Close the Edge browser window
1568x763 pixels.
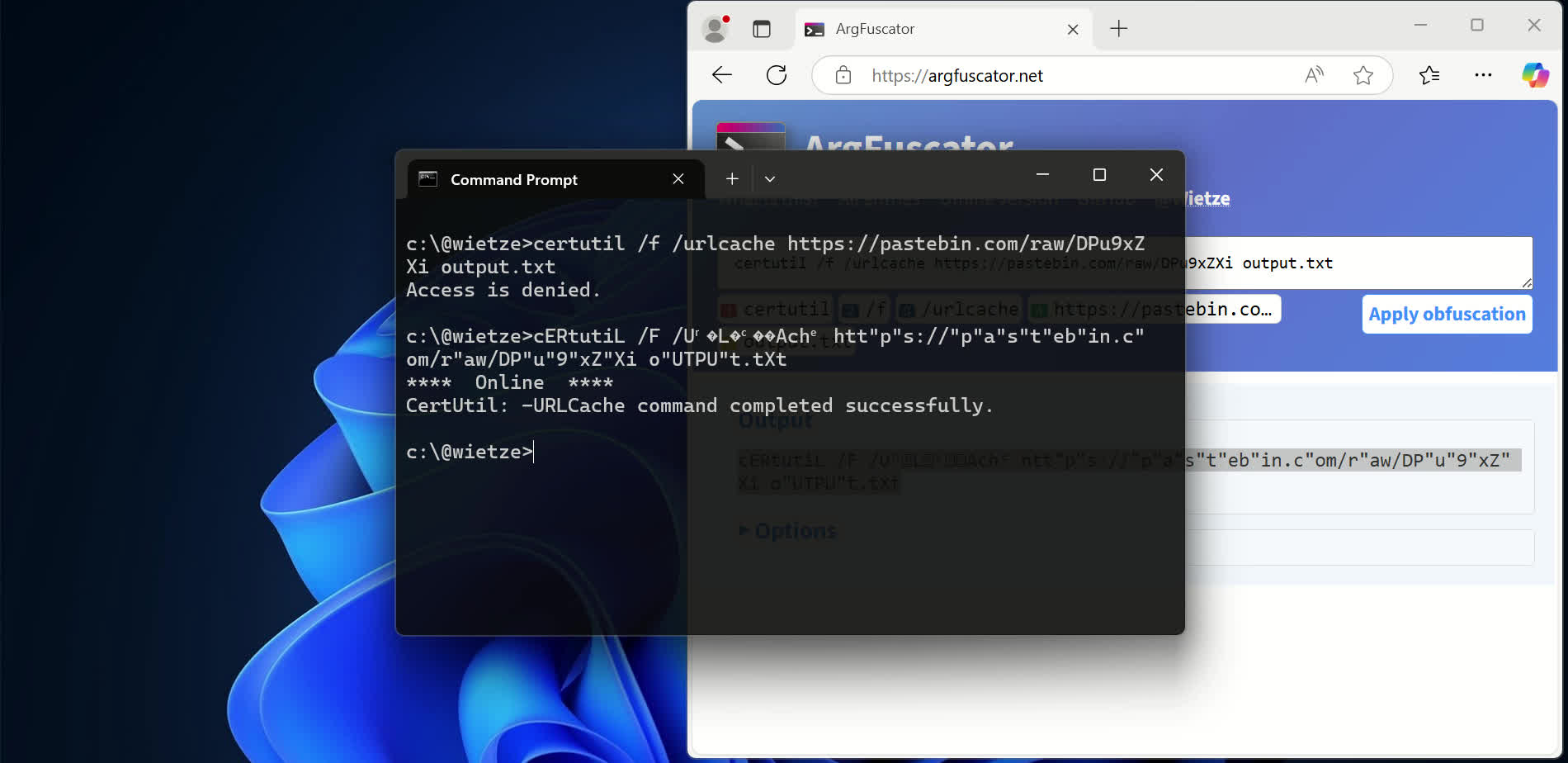(x=1534, y=26)
